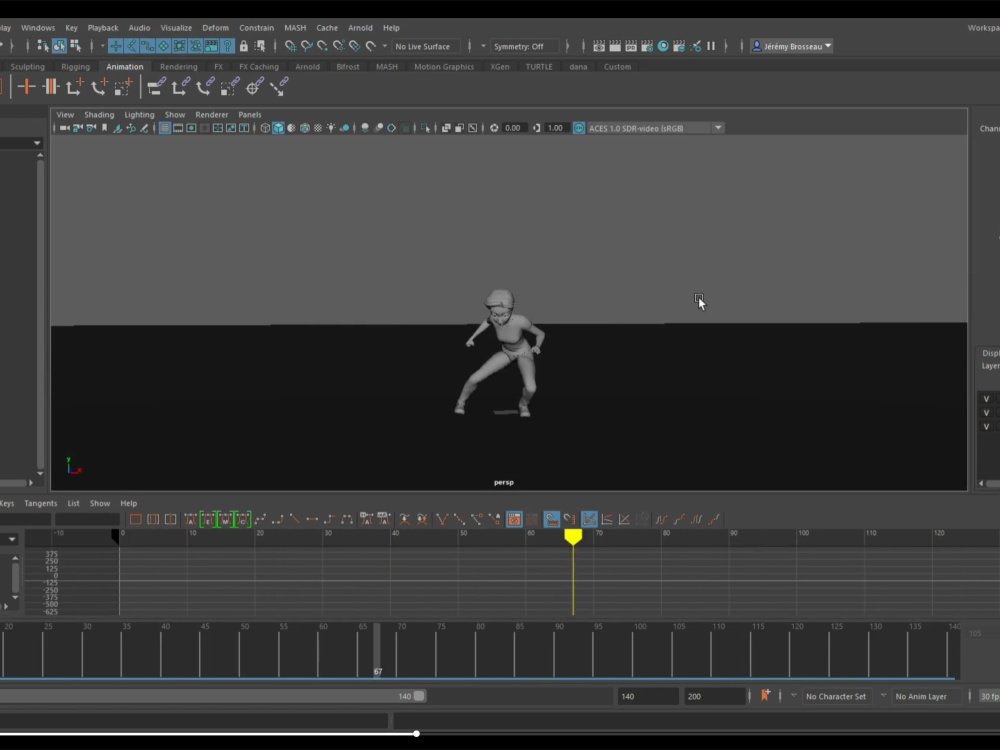Viewport: 1000px width, 750px height.
Task: Click the Set Key on Scale shelf icon
Action: (x=123, y=87)
